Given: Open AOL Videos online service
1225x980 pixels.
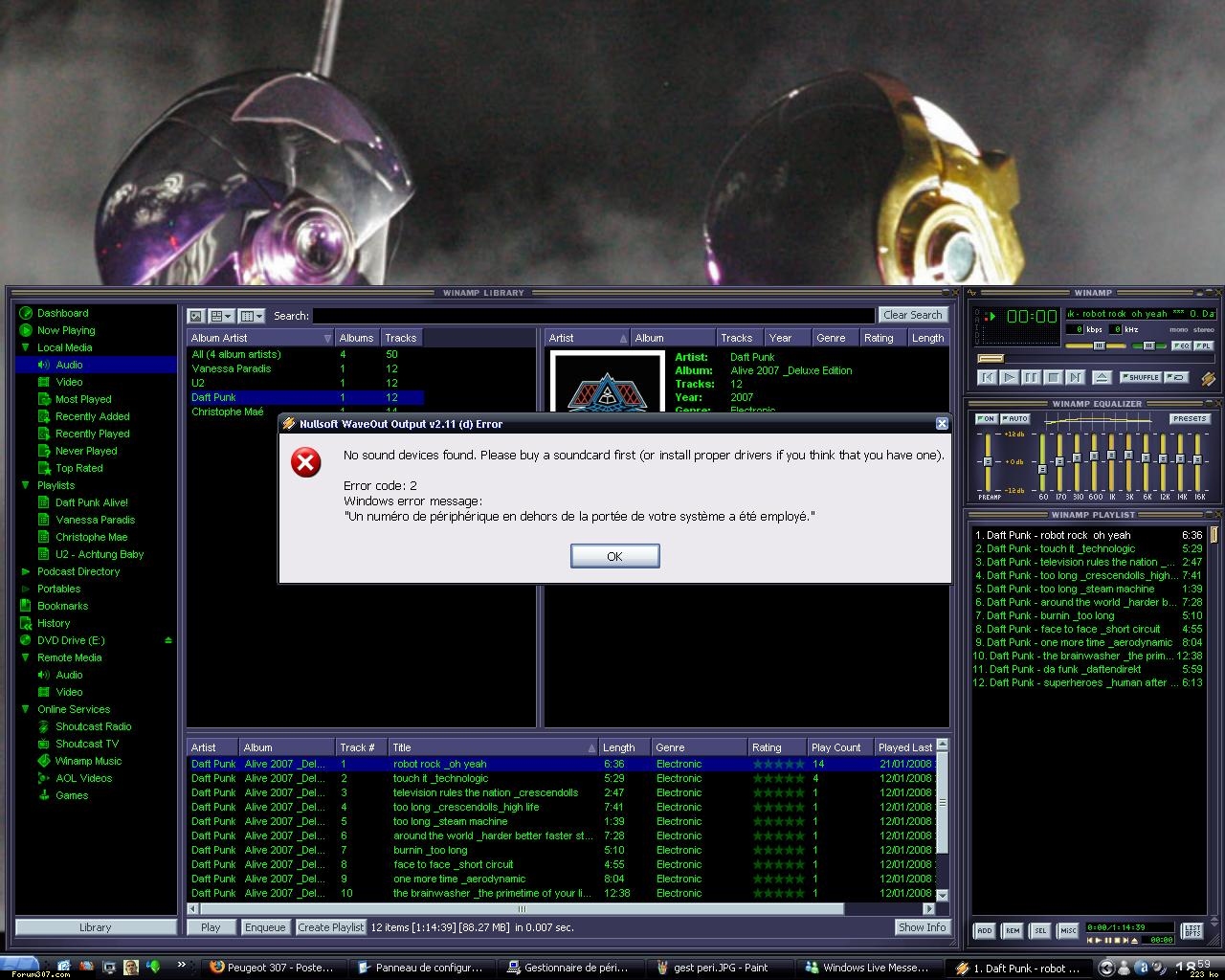Looking at the screenshot, I should [x=83, y=778].
